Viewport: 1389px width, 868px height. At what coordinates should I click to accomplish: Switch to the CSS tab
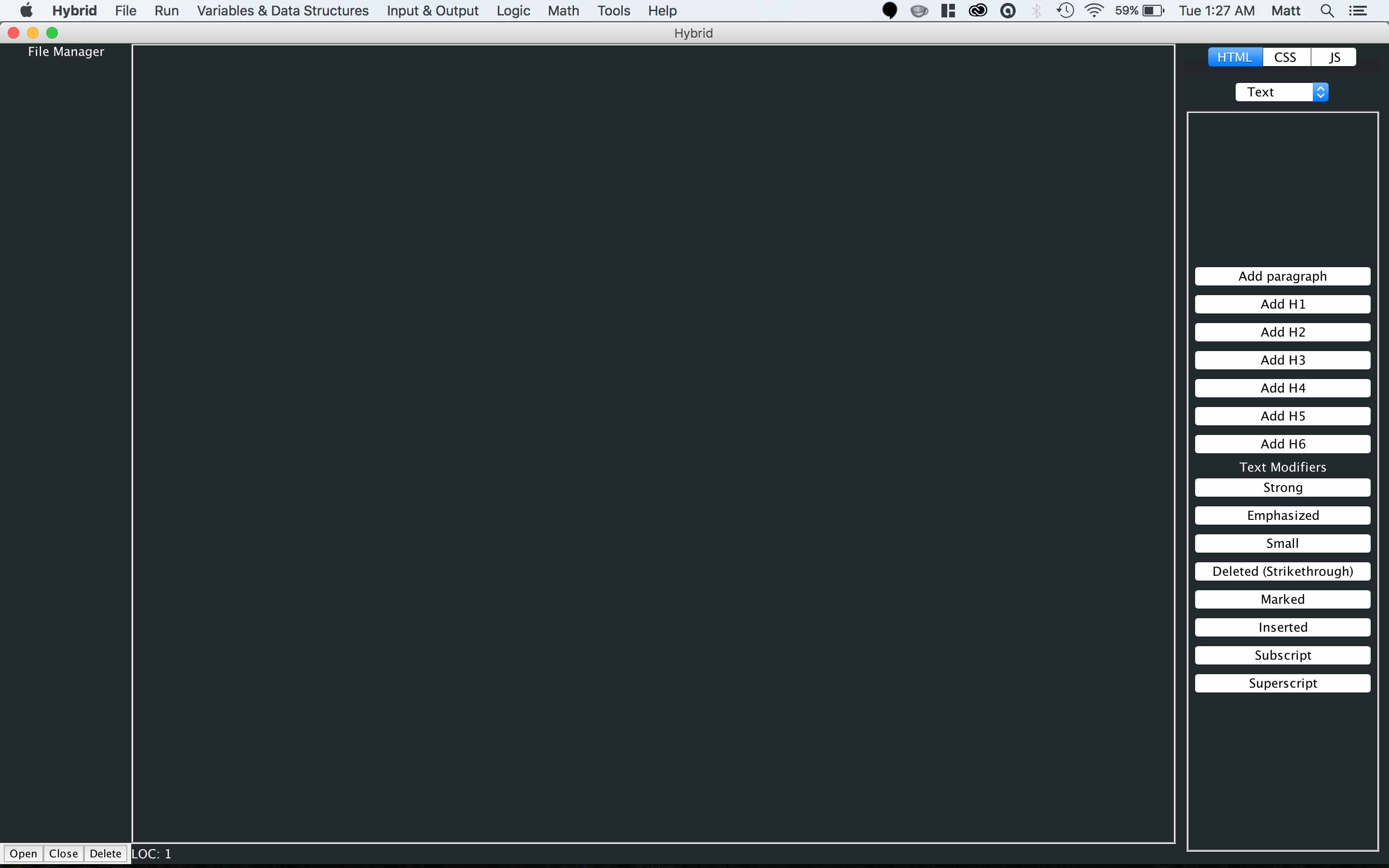tap(1286, 57)
